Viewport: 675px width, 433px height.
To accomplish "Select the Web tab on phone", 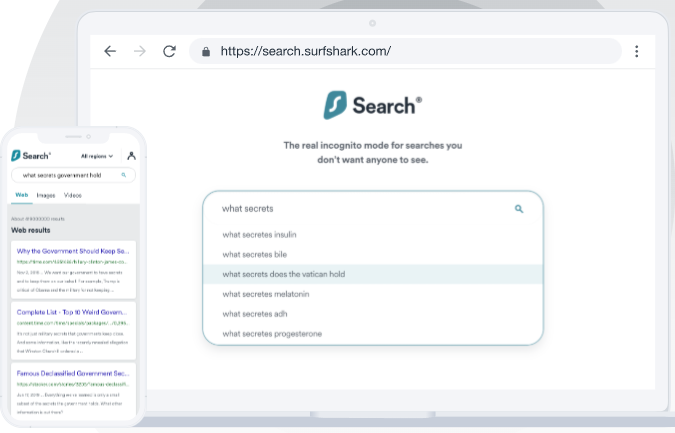I will 22,195.
